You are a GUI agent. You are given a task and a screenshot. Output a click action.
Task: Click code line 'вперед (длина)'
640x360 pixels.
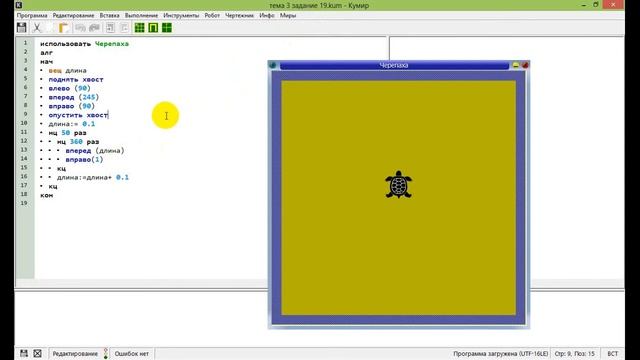[95, 151]
